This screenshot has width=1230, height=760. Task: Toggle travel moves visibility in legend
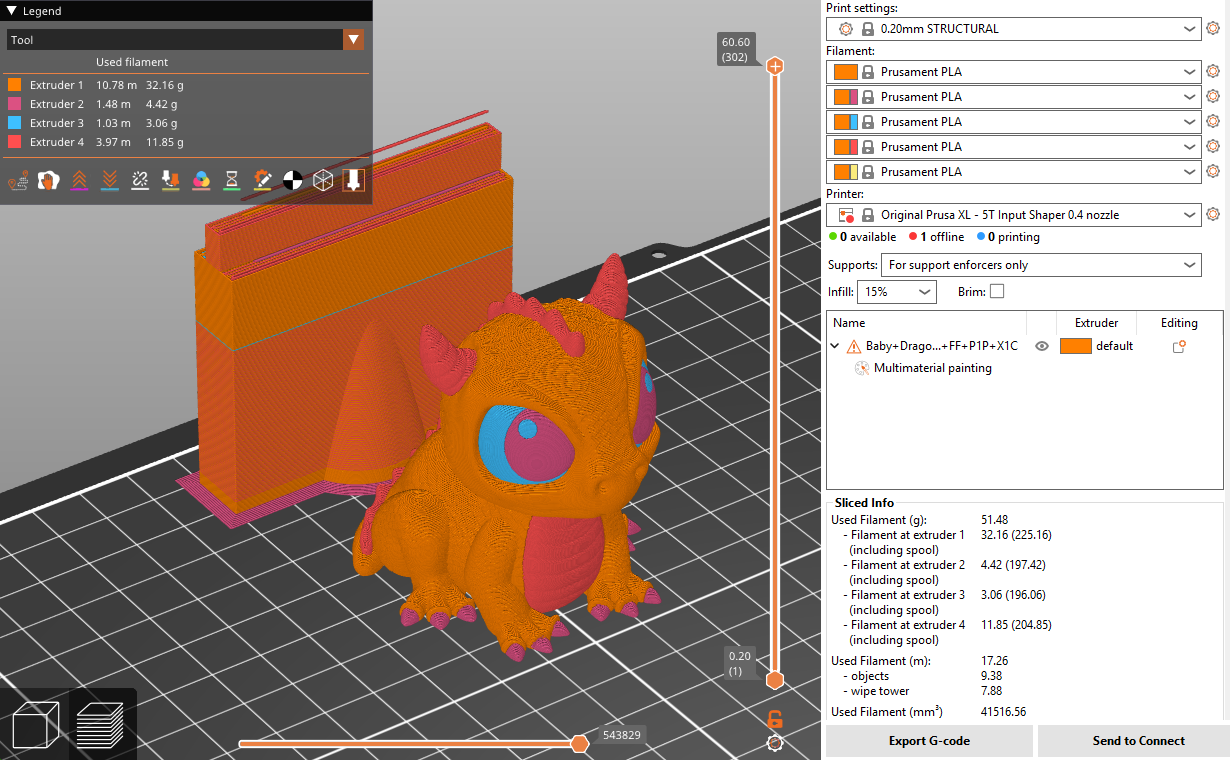[18, 181]
